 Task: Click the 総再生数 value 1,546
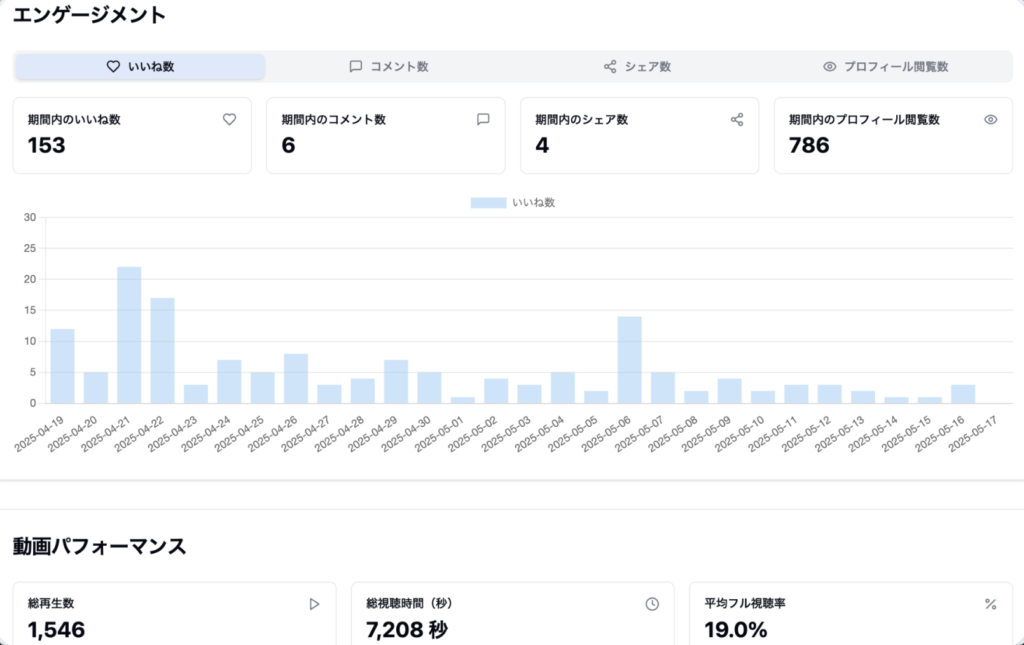click(x=57, y=630)
